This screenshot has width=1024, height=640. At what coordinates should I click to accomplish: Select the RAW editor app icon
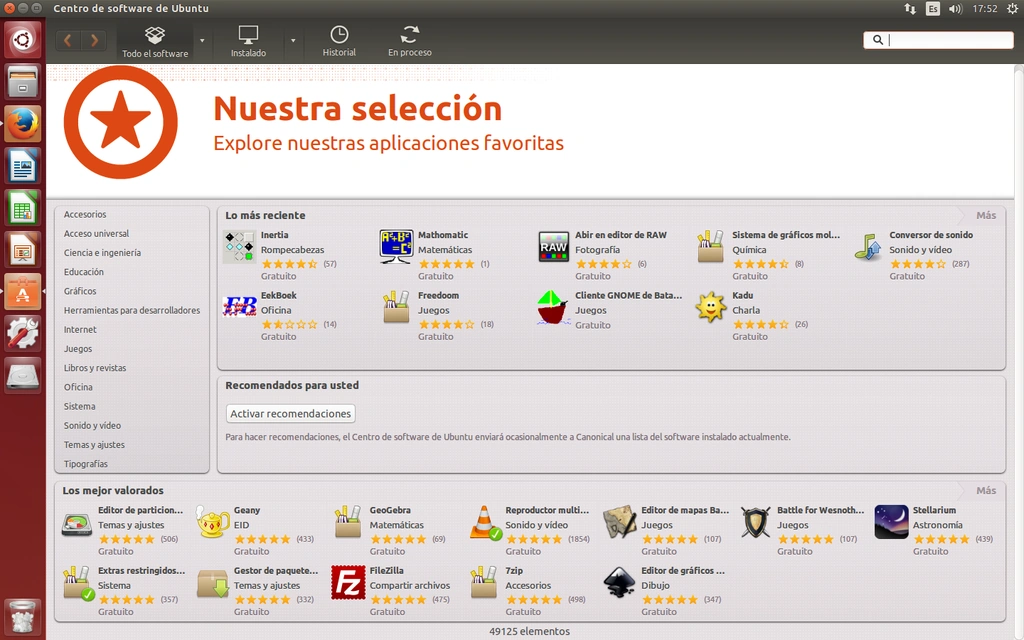553,247
